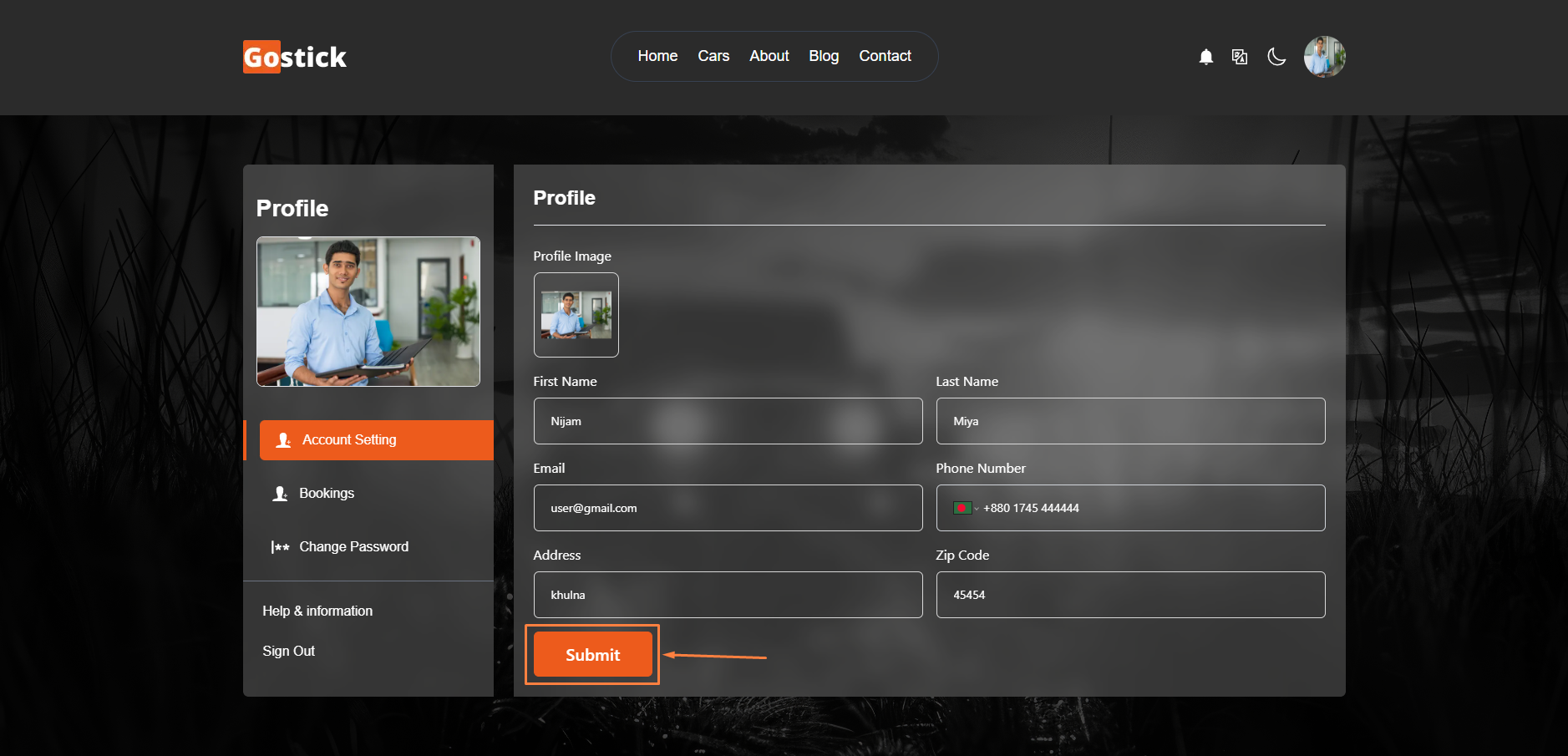This screenshot has height=756, width=1568.
Task: Click the Change Password asterisk icon
Action: [x=280, y=547]
